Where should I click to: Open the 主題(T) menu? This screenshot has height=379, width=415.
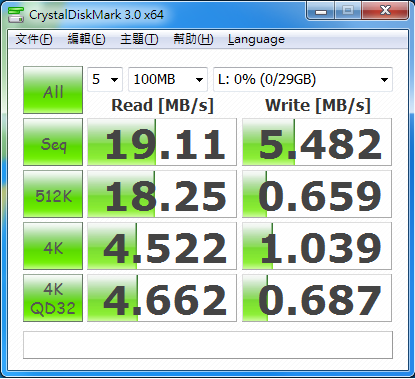(139, 39)
